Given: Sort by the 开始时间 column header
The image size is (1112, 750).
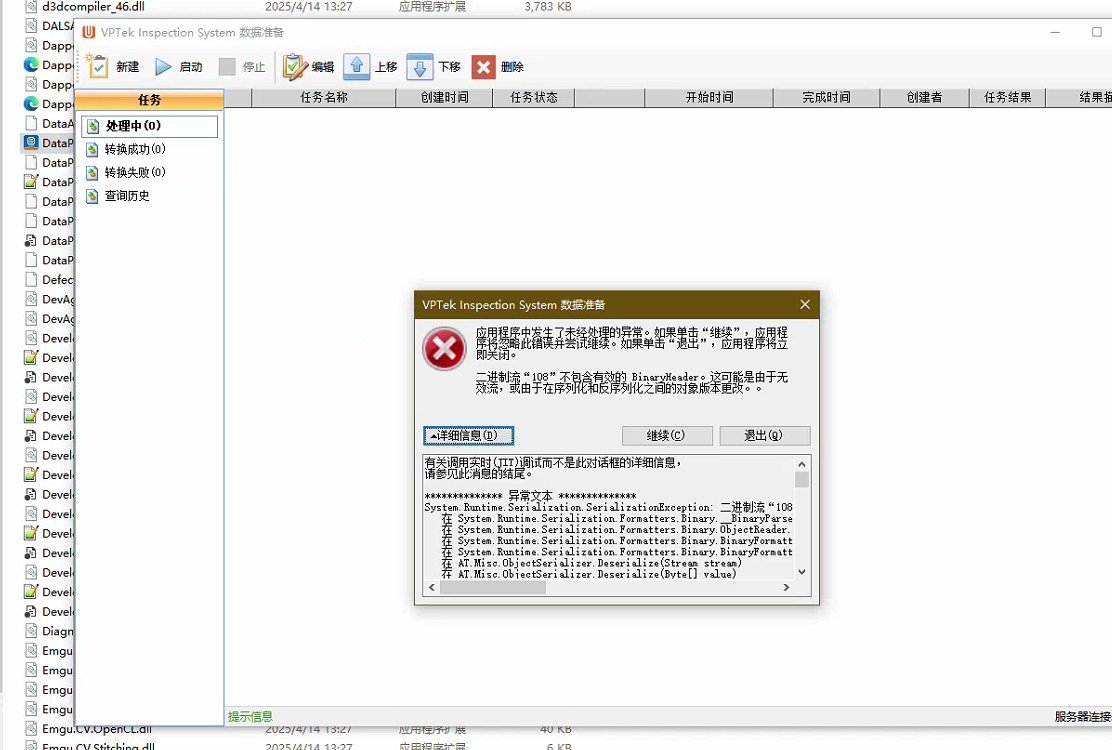Looking at the screenshot, I should click(x=709, y=98).
